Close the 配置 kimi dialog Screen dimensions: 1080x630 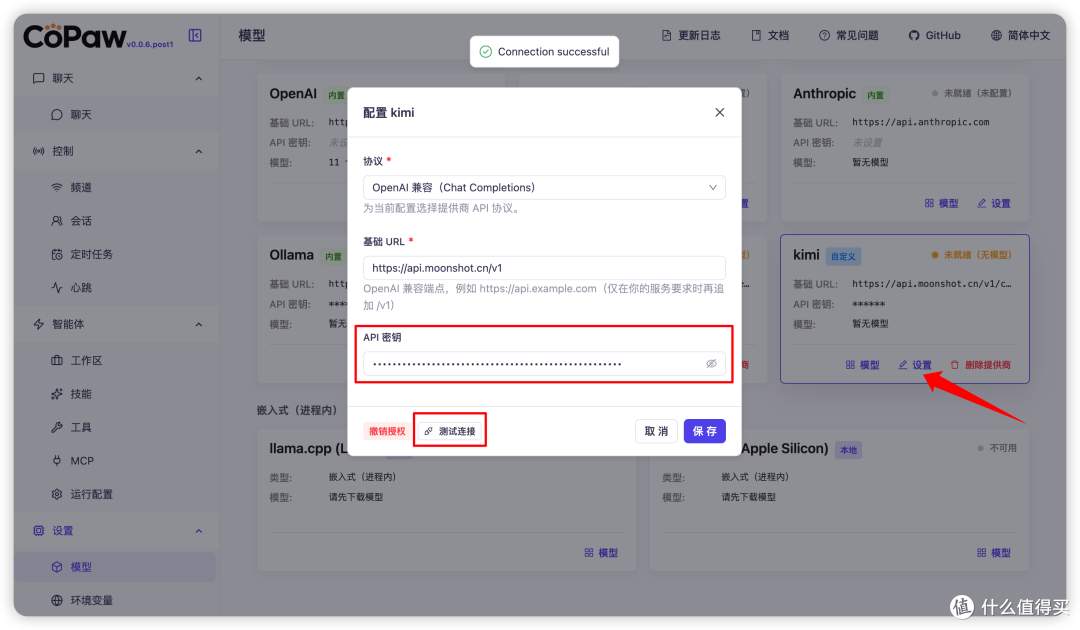719,113
